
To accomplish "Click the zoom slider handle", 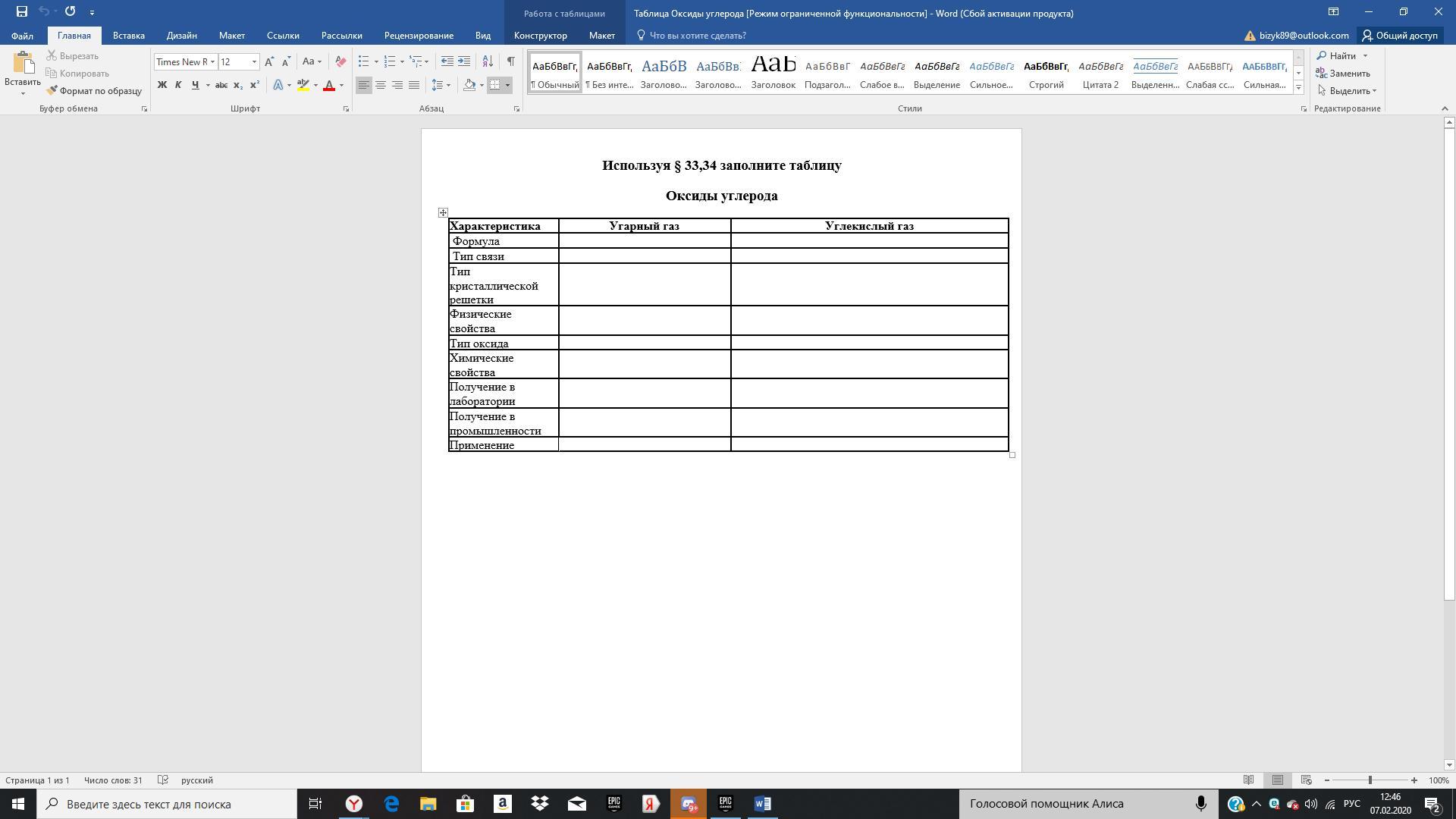I will [1370, 780].
